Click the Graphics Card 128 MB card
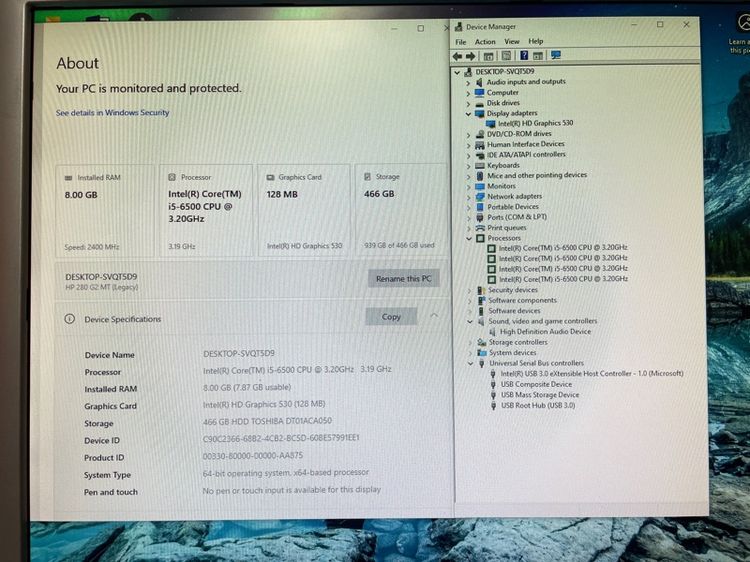This screenshot has width=750, height=562. click(x=304, y=210)
